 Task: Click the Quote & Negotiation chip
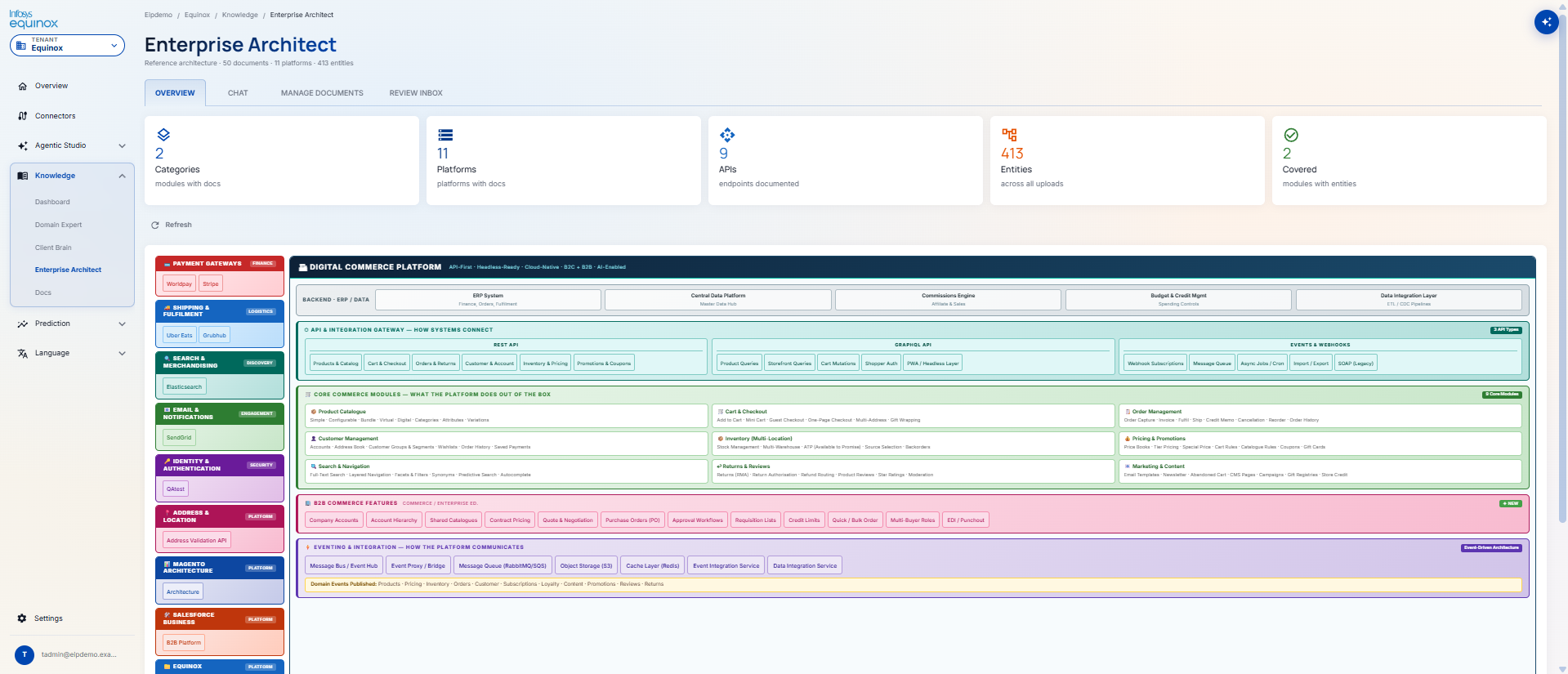pos(568,520)
